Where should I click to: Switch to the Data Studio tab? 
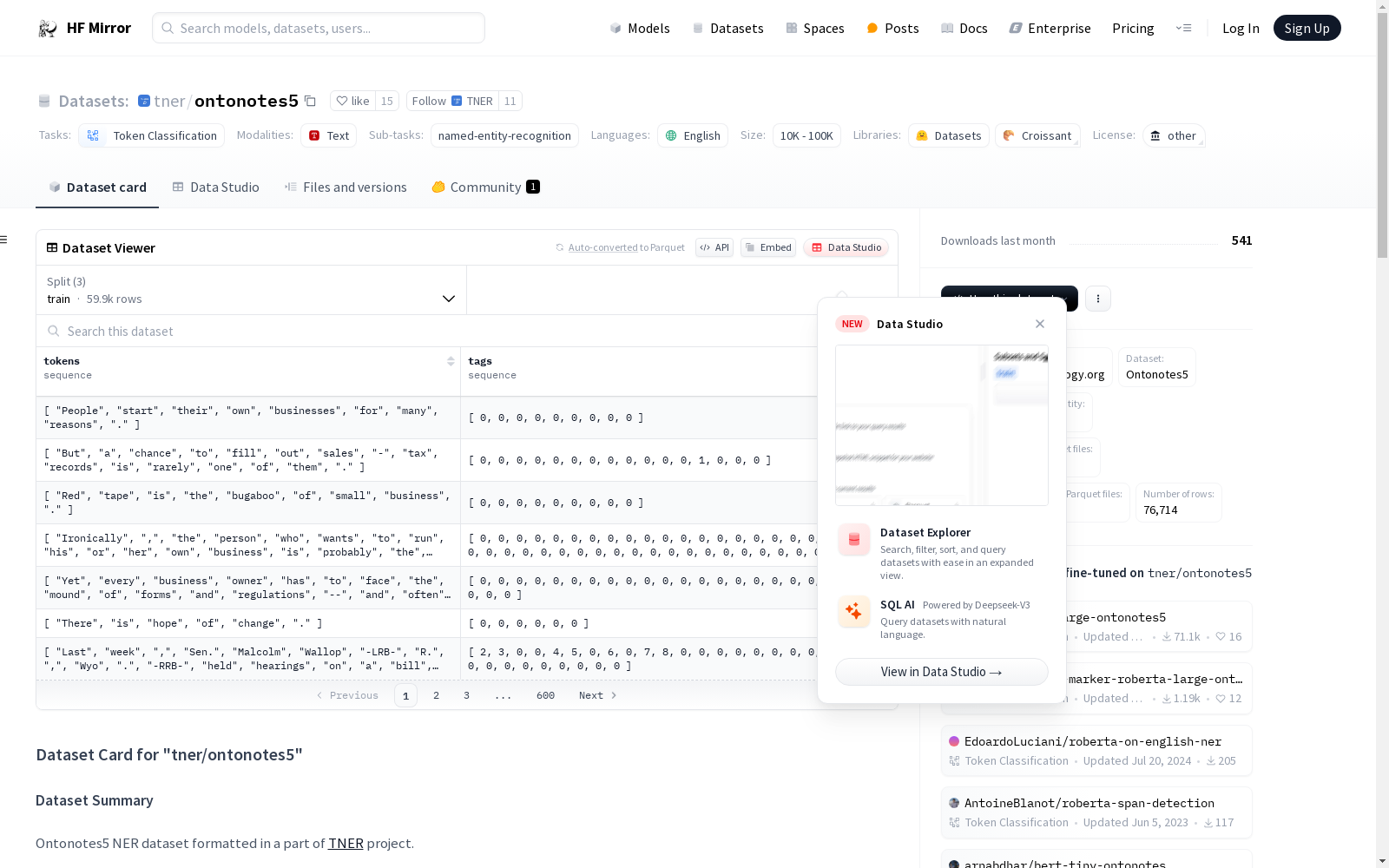[215, 187]
